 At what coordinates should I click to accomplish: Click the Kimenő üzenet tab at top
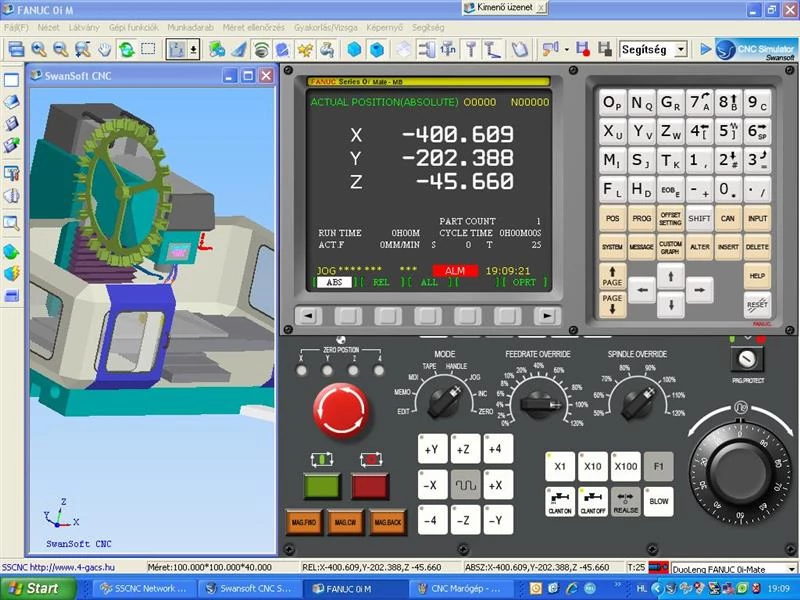[505, 8]
